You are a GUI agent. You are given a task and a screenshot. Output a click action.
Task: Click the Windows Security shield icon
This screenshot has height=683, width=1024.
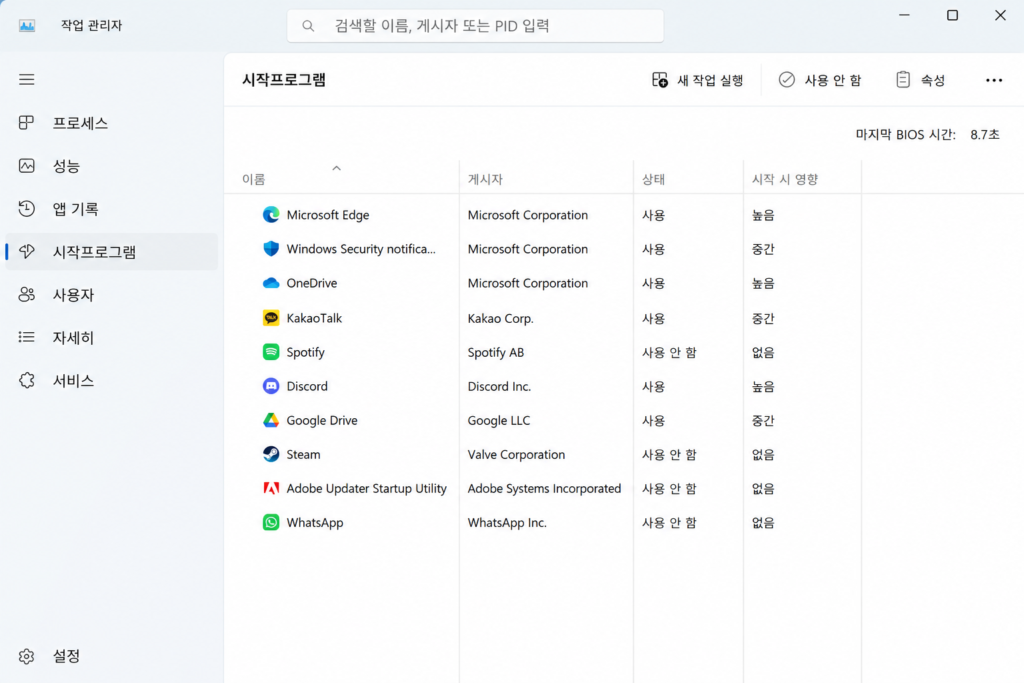(x=271, y=249)
